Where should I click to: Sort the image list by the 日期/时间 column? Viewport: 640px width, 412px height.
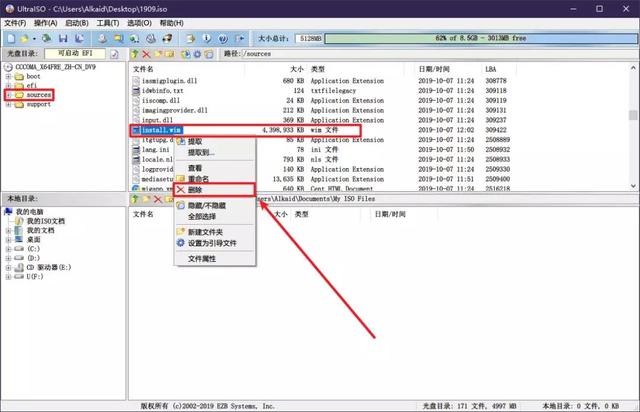point(447,69)
